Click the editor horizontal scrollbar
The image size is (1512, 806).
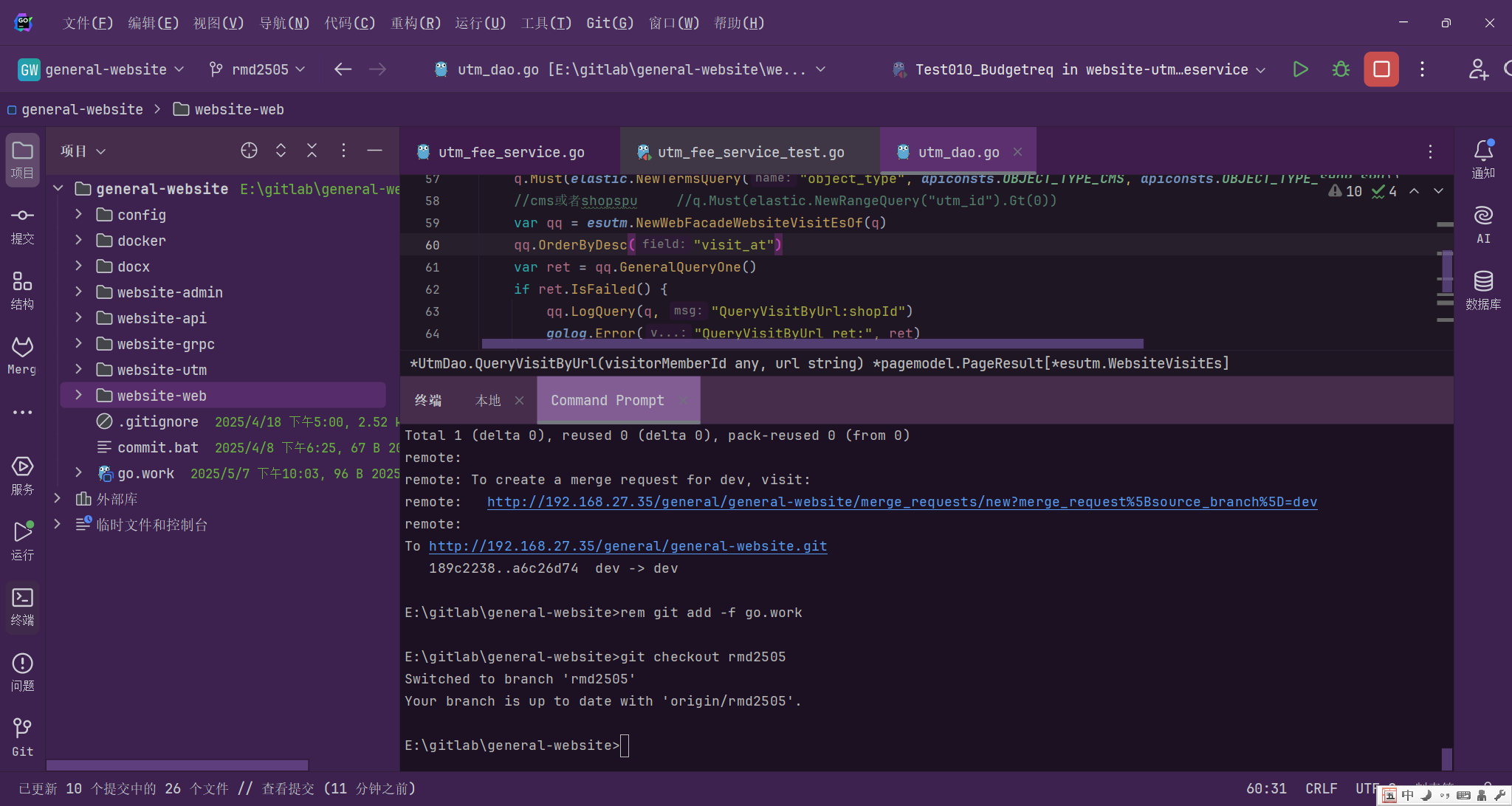[x=812, y=344]
